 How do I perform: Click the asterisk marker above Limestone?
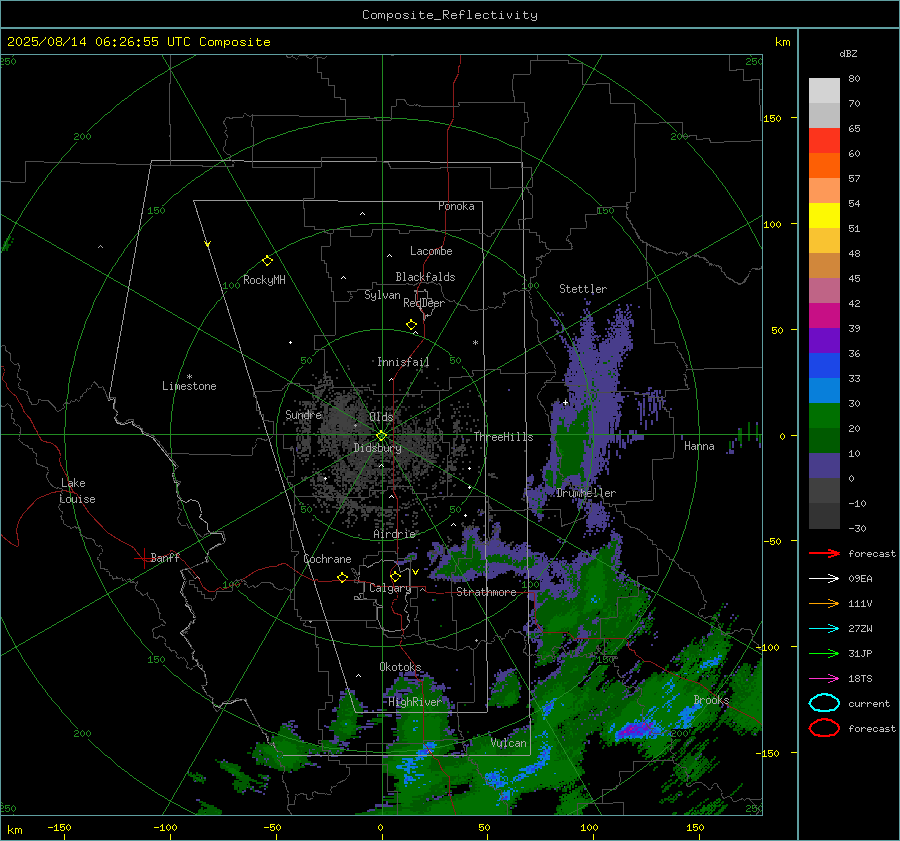[189, 377]
